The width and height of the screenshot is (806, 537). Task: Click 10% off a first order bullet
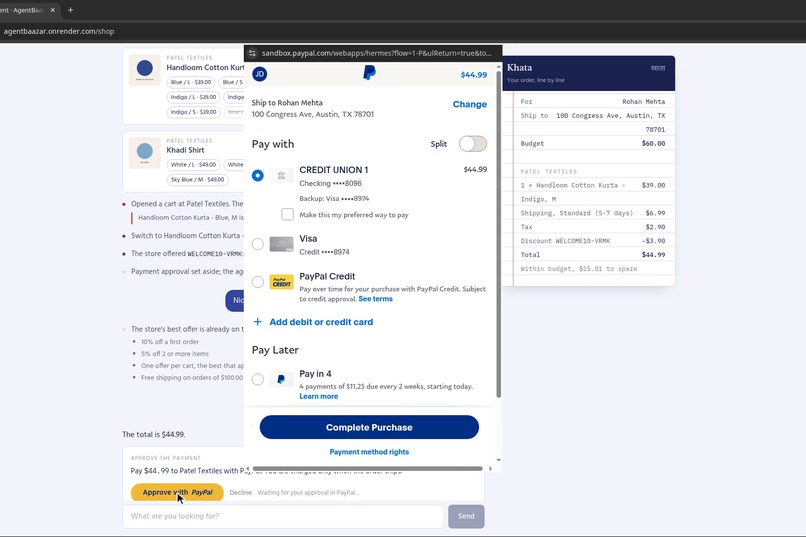(x=170, y=342)
